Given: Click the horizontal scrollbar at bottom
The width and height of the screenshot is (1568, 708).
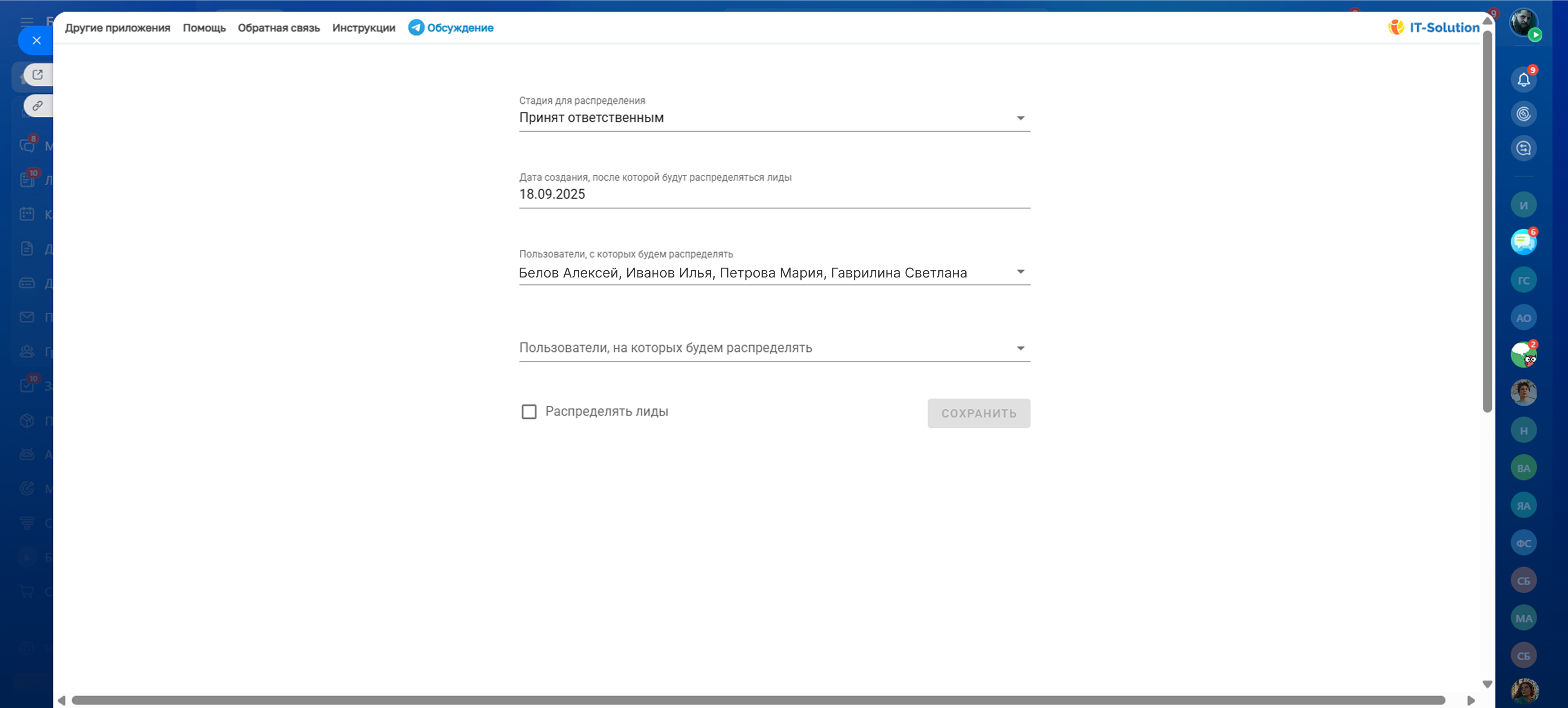Looking at the screenshot, I should [x=758, y=700].
